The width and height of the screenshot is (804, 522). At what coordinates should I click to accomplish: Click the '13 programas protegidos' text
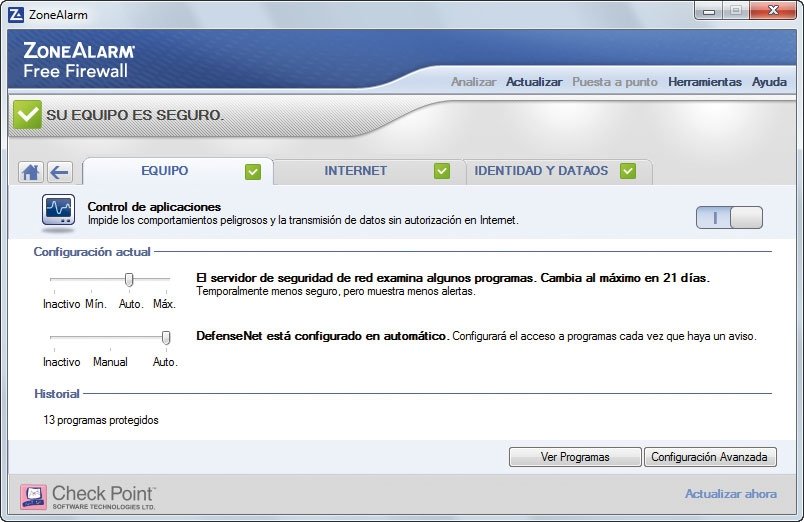point(101,420)
